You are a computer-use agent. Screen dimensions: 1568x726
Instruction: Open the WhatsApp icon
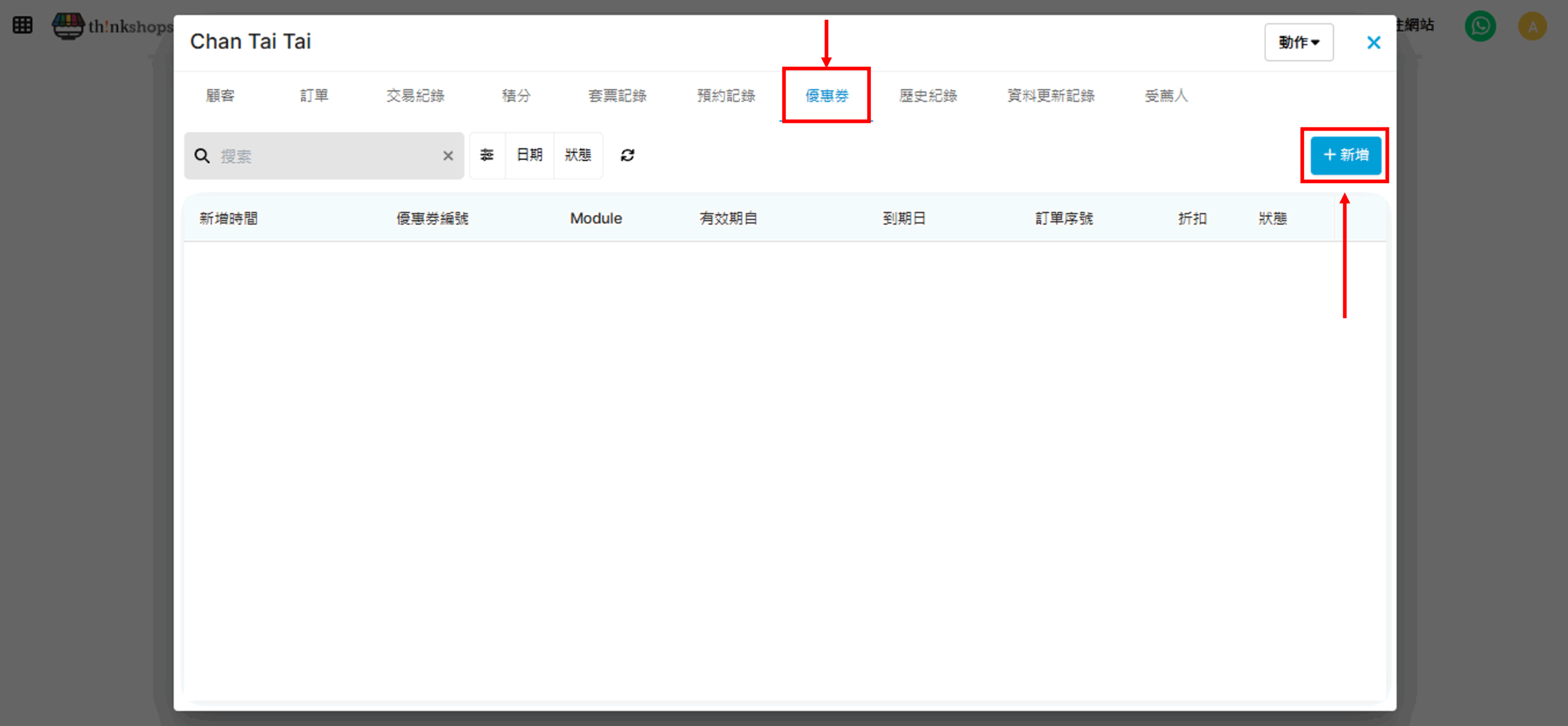1480,26
